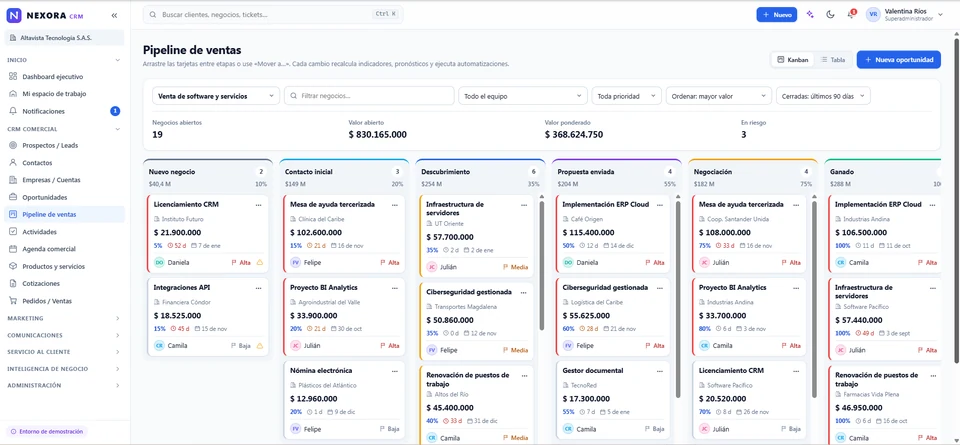This screenshot has width=960, height=445.
Task: Open the notifications bell in the header
Action: [x=850, y=15]
